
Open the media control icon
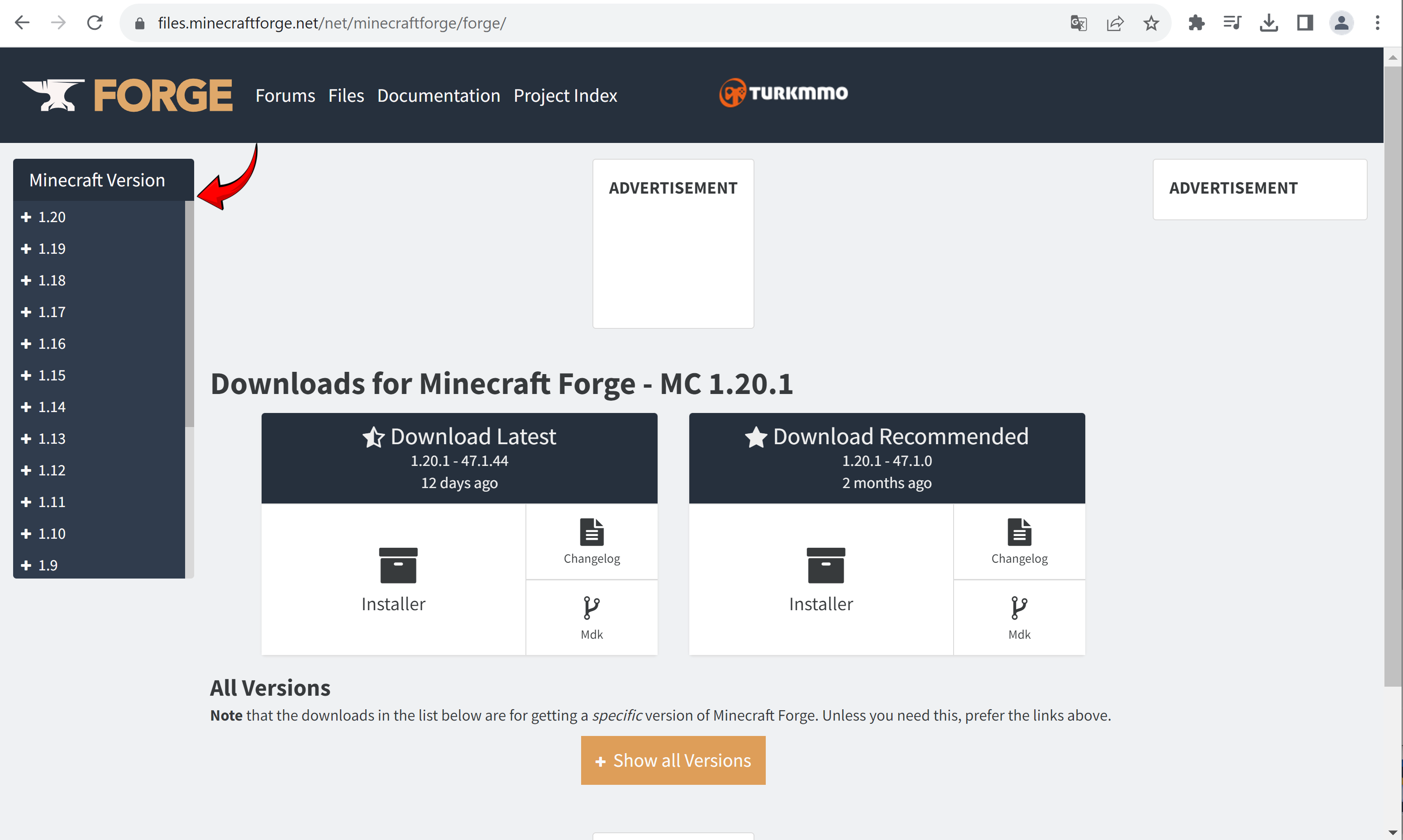pyautogui.click(x=1232, y=23)
